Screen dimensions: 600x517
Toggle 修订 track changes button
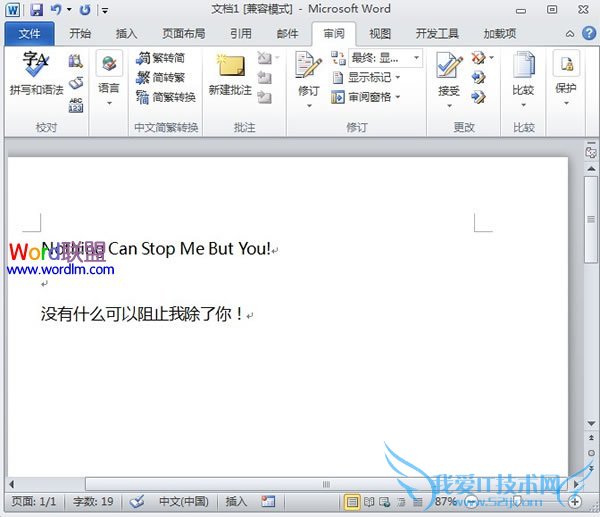(308, 73)
